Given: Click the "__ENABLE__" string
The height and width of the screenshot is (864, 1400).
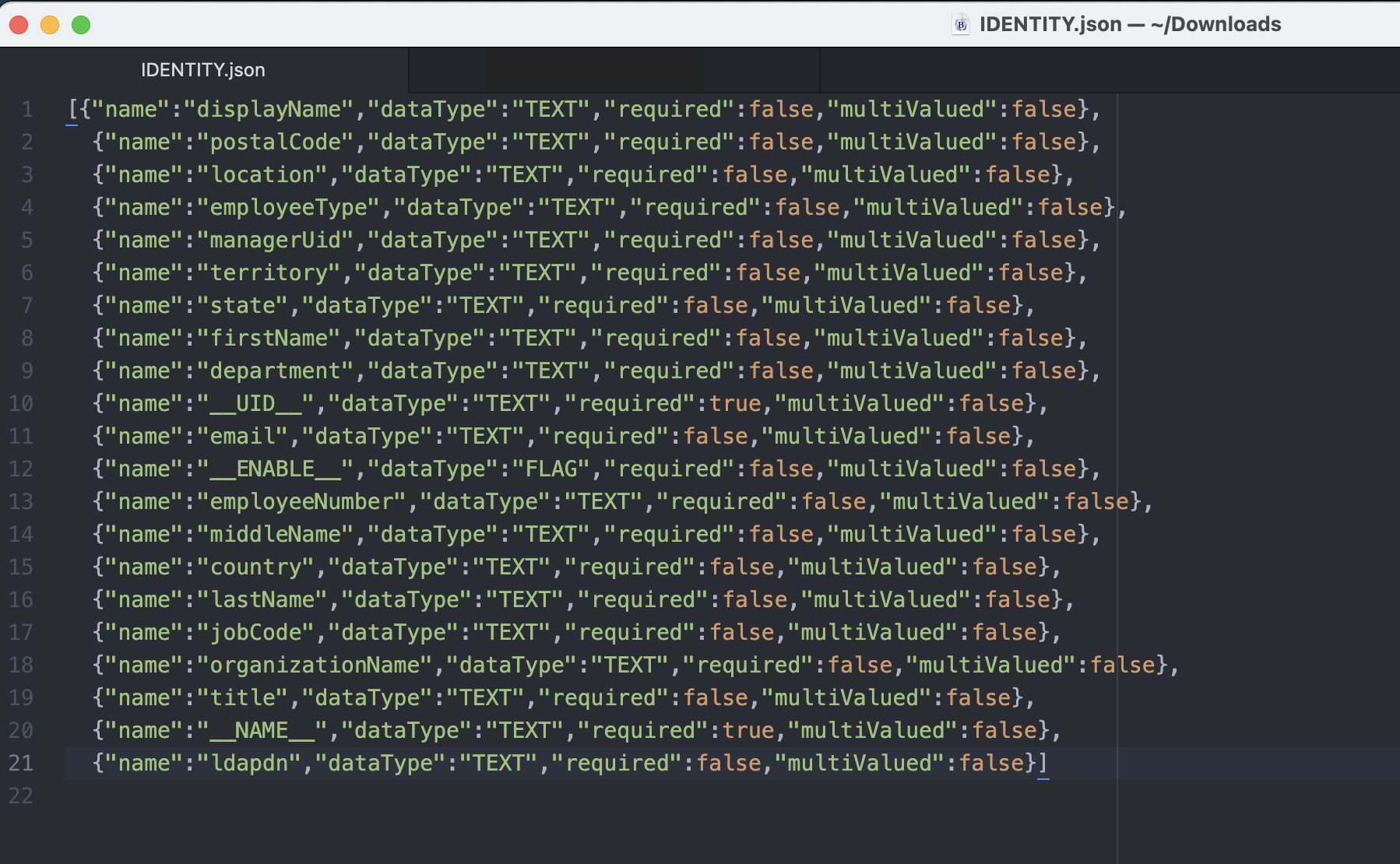Looking at the screenshot, I should click(x=276, y=469).
